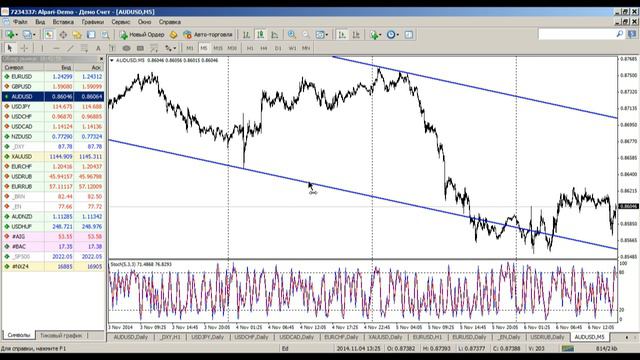This screenshot has height=360, width=640.
Task: Open the AUDUSD,M5 chart symbol dropdown triangle
Action: [x=112, y=60]
